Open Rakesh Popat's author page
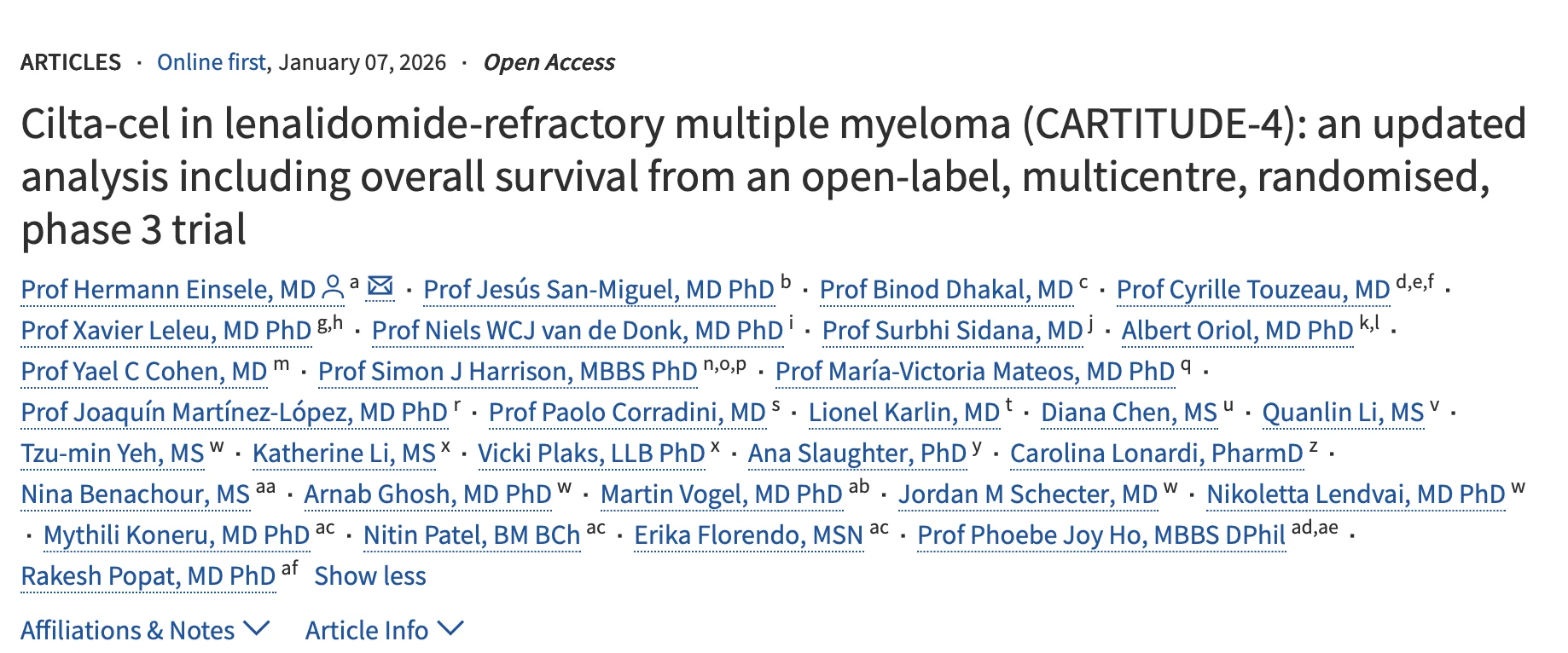Screen dimensions: 1568x653 coord(147,577)
